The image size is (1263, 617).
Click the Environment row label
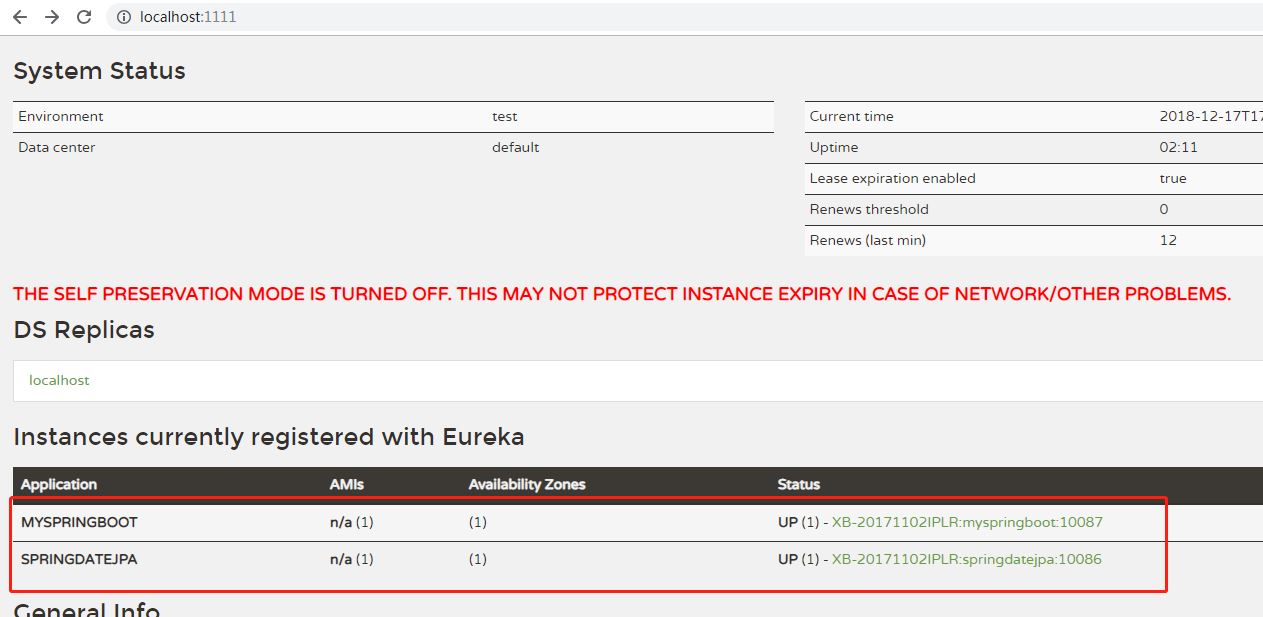[x=61, y=116]
